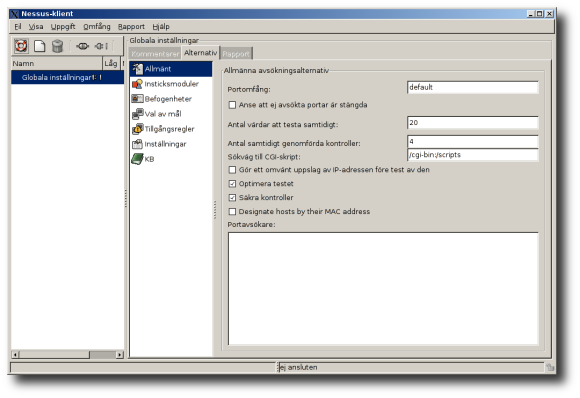Open the Rapport menu
This screenshot has width=580, height=398.
point(131,27)
